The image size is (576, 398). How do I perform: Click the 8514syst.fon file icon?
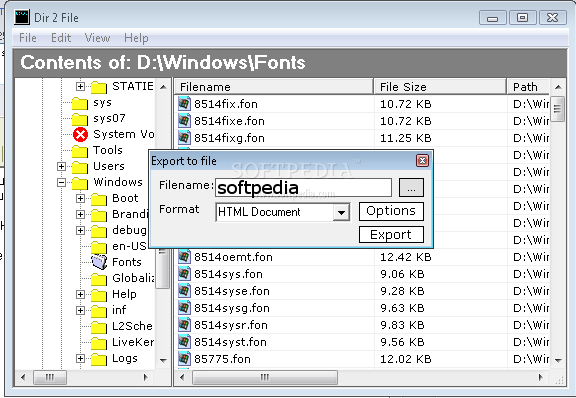[x=184, y=342]
